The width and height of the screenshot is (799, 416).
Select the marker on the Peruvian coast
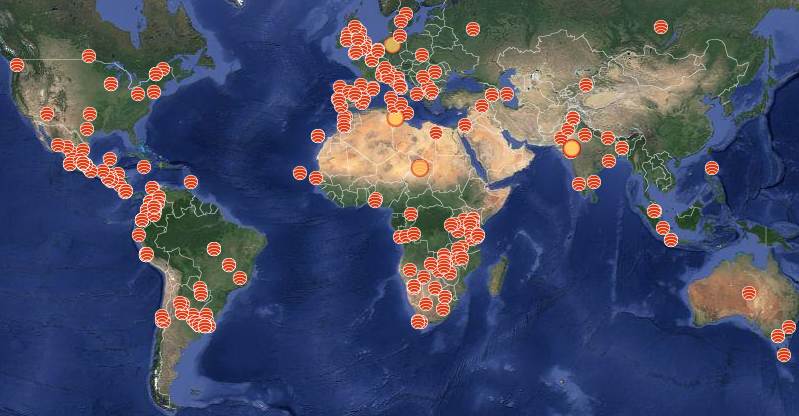pos(146,254)
